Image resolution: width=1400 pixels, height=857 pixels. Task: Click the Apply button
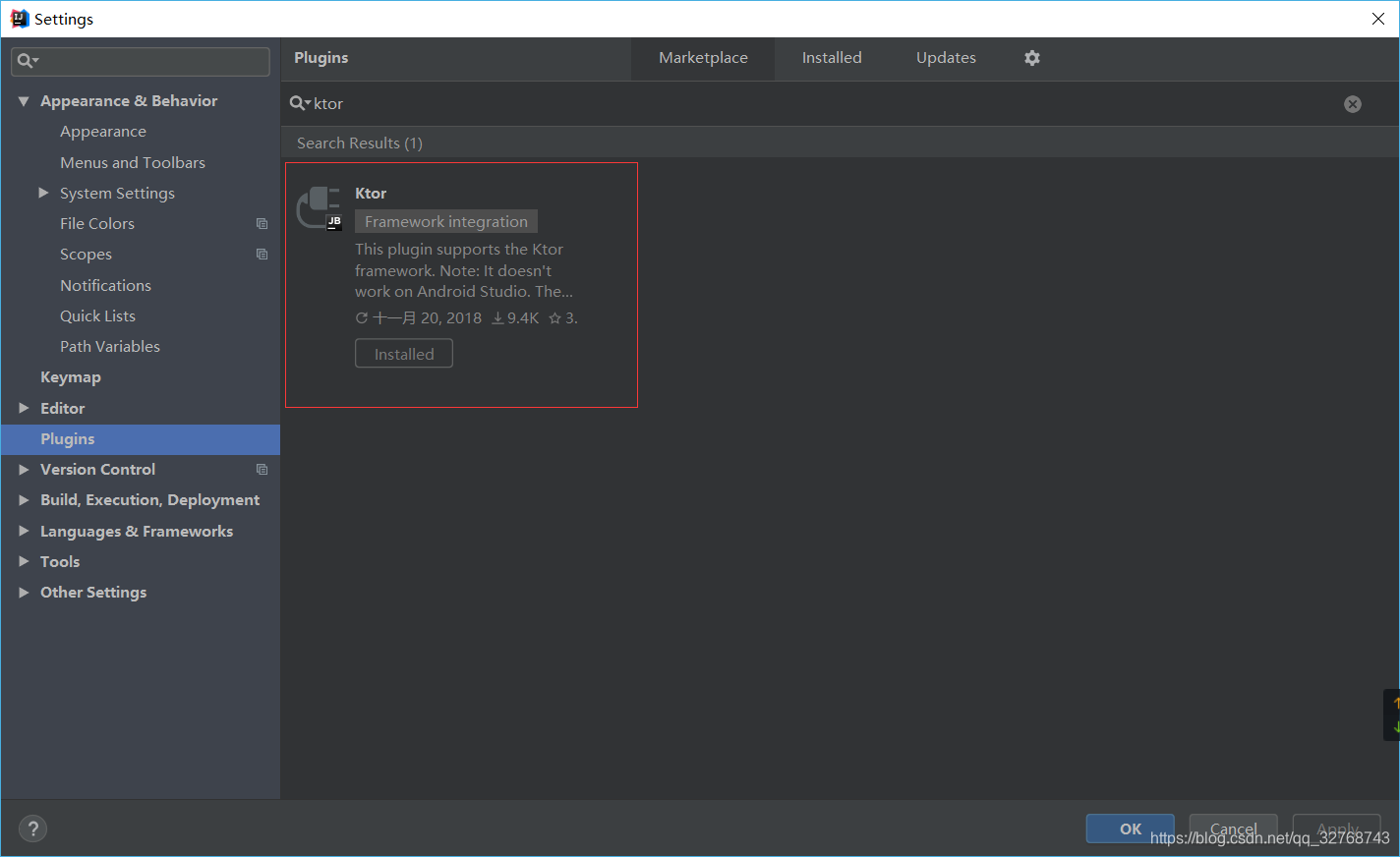tap(1336, 828)
